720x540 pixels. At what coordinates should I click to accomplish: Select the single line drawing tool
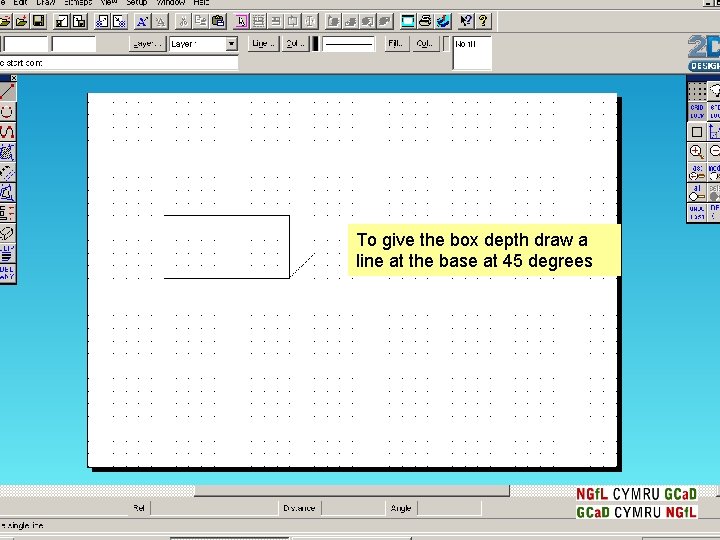click(x=7, y=92)
